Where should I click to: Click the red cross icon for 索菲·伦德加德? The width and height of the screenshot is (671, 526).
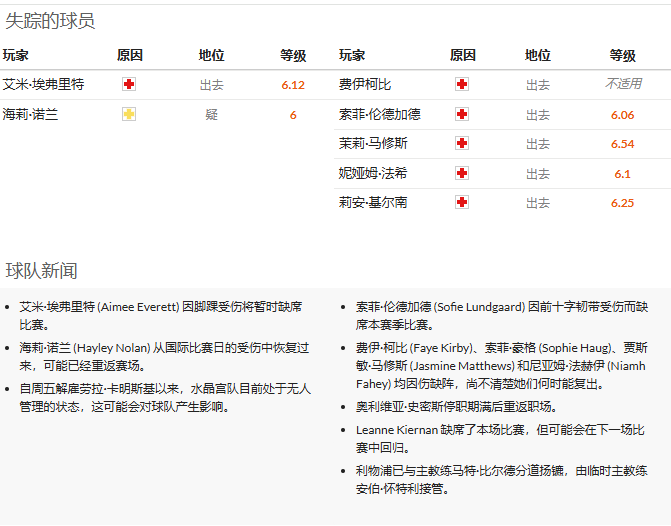pos(461,115)
